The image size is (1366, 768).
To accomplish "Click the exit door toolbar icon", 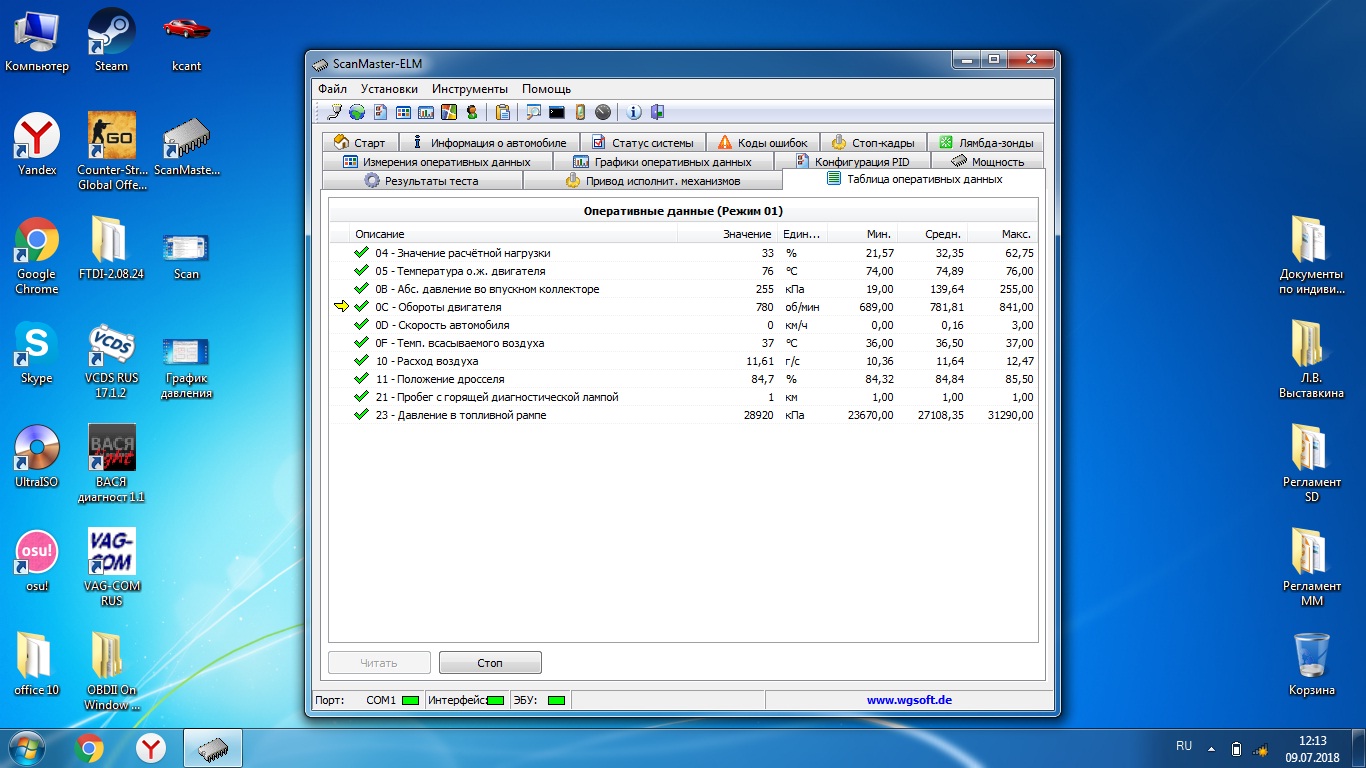I will (657, 112).
